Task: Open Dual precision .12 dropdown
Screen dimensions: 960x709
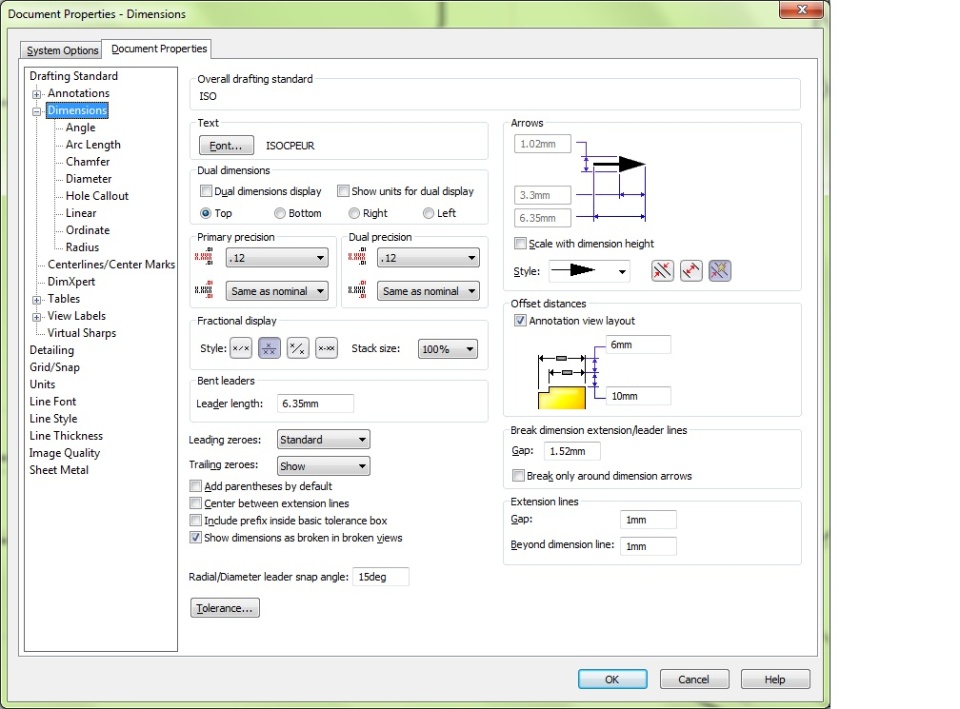Action: point(428,258)
